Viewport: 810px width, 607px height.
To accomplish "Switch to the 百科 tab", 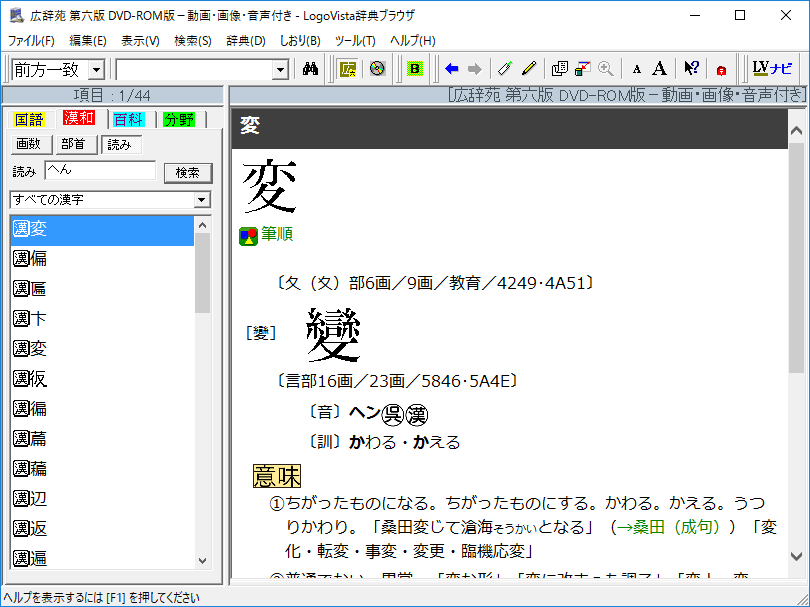I will 129,119.
